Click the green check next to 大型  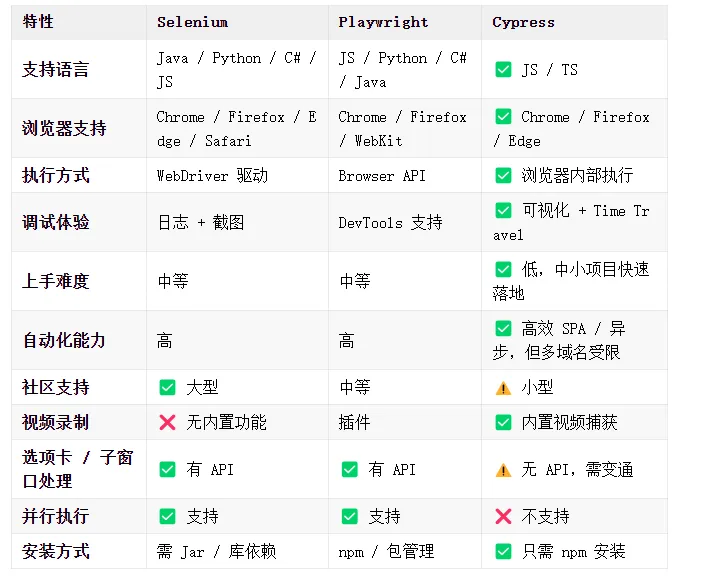coord(167,387)
